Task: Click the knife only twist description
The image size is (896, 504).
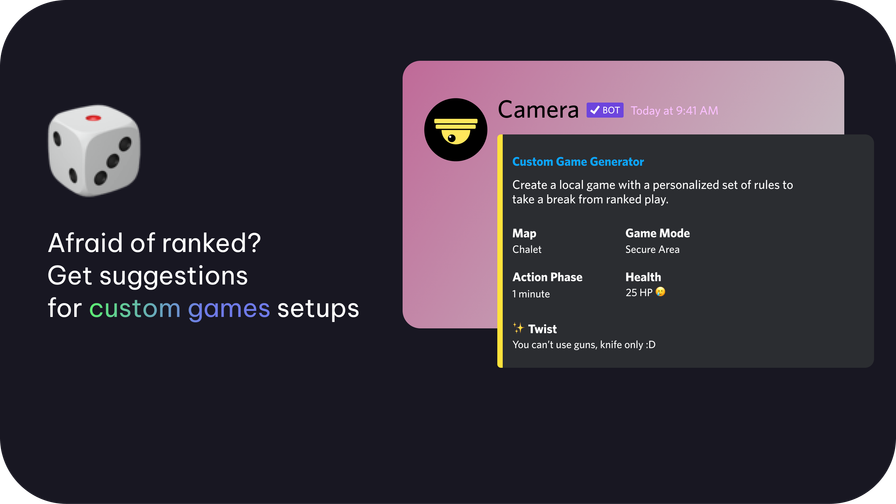Action: (583, 345)
